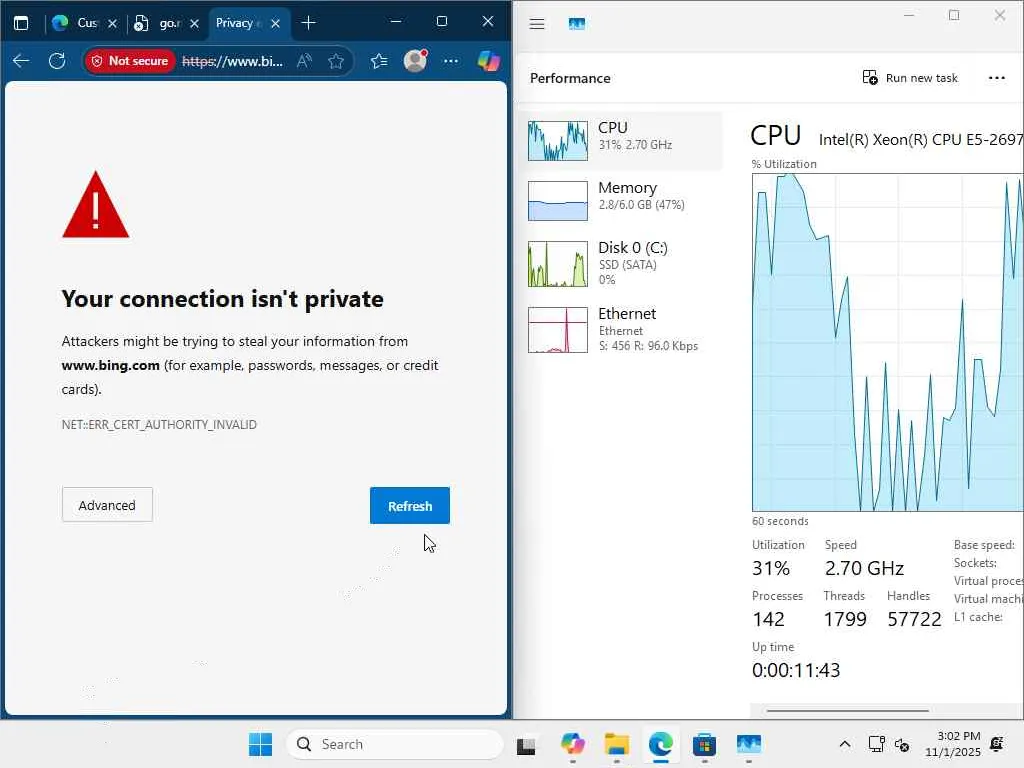Select Memory in the Performance list
1024x768 pixels.
click(621, 200)
